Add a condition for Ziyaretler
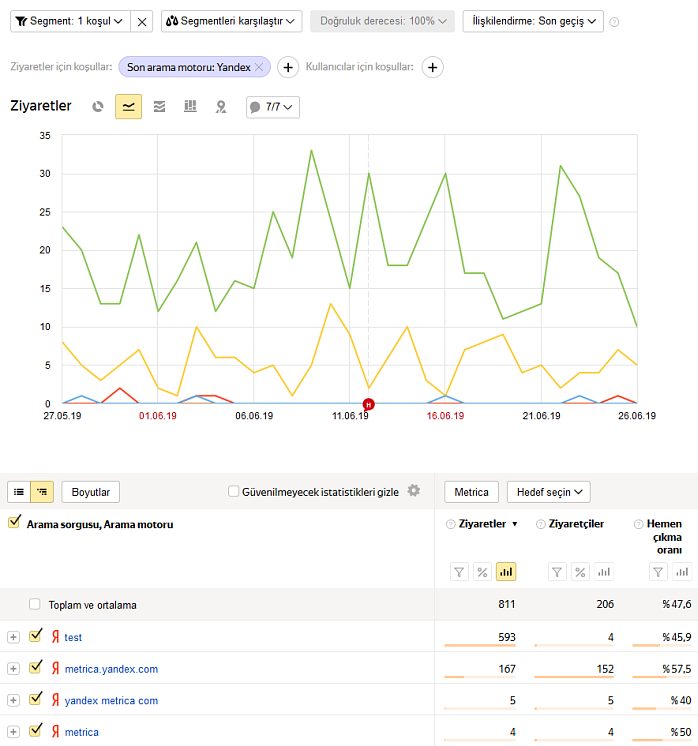The image size is (698, 746). 288,67
